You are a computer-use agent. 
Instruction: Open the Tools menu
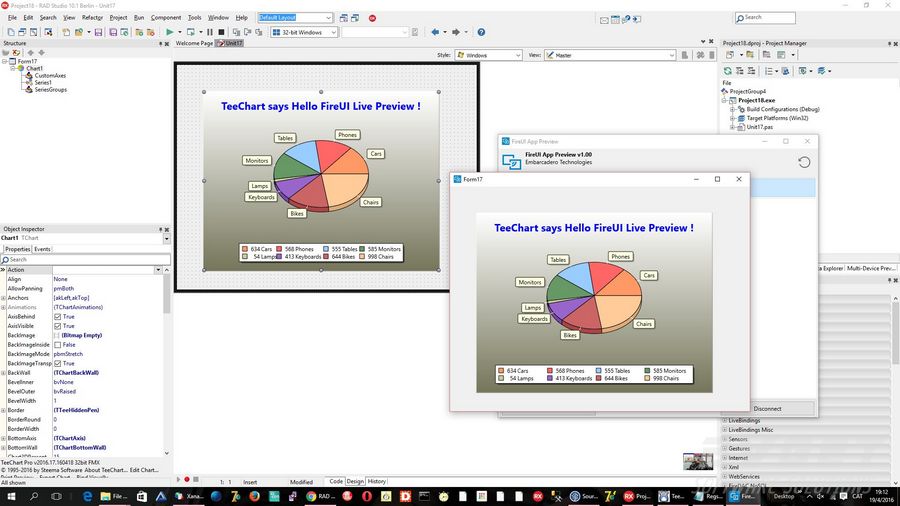195,18
